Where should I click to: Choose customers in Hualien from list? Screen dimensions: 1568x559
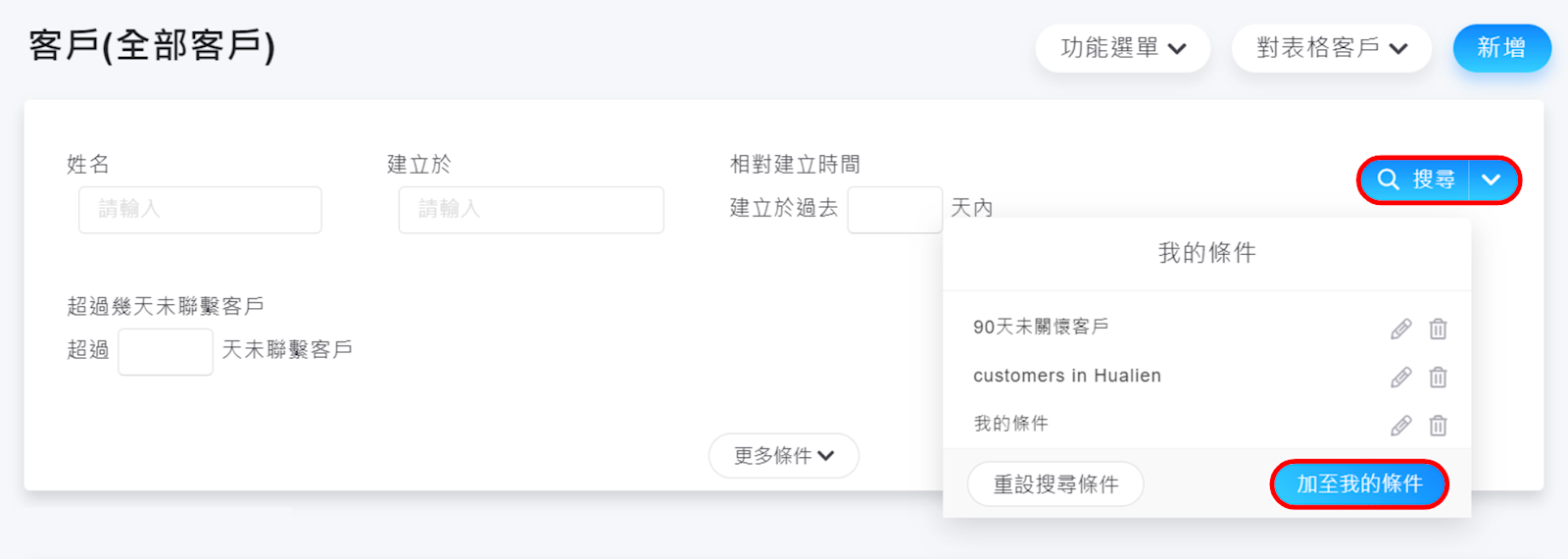1066,376
